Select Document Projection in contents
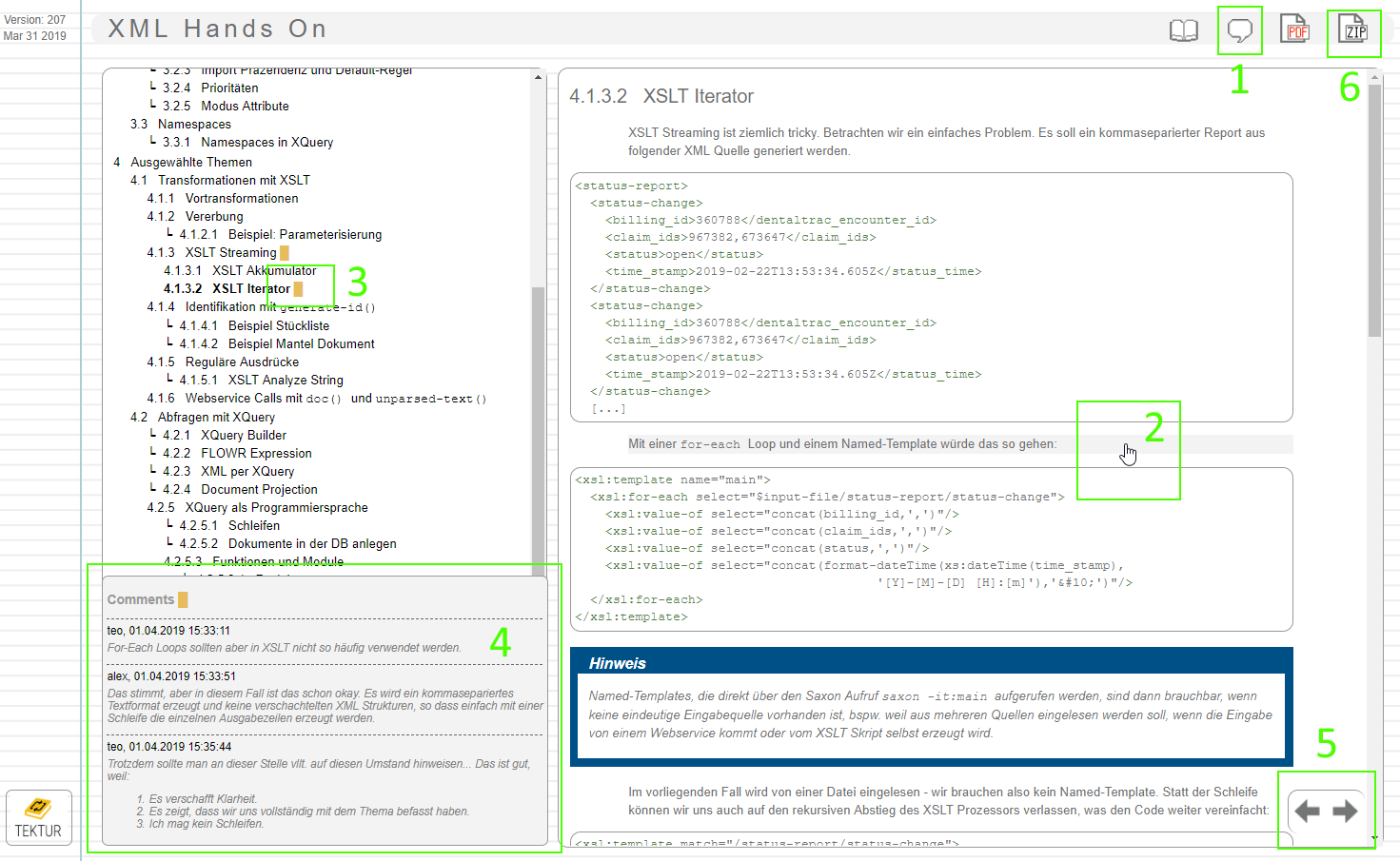The height and width of the screenshot is (861, 1400). 259,489
